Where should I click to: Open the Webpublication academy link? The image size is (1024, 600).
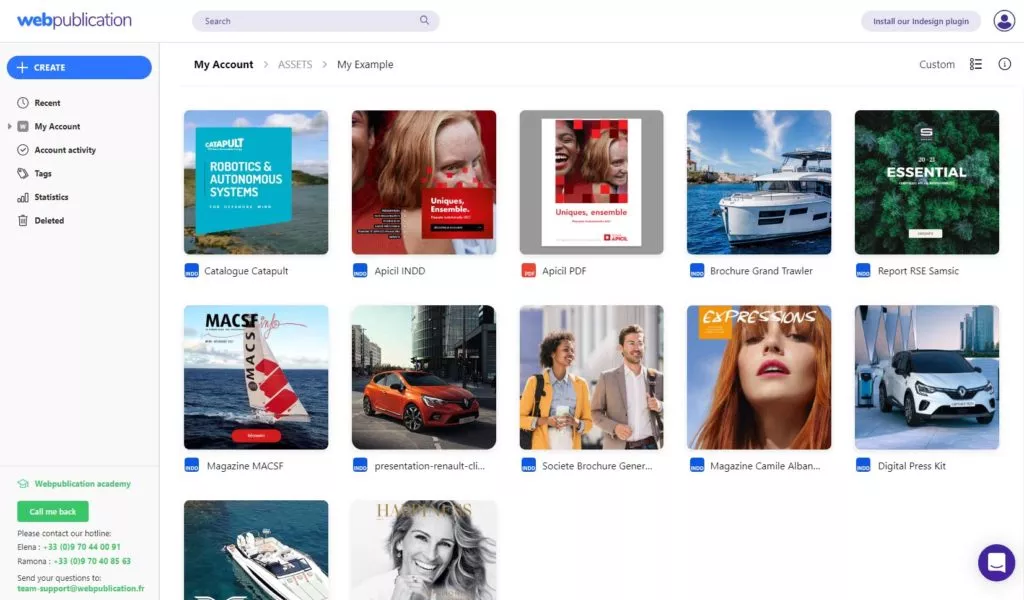[82, 484]
